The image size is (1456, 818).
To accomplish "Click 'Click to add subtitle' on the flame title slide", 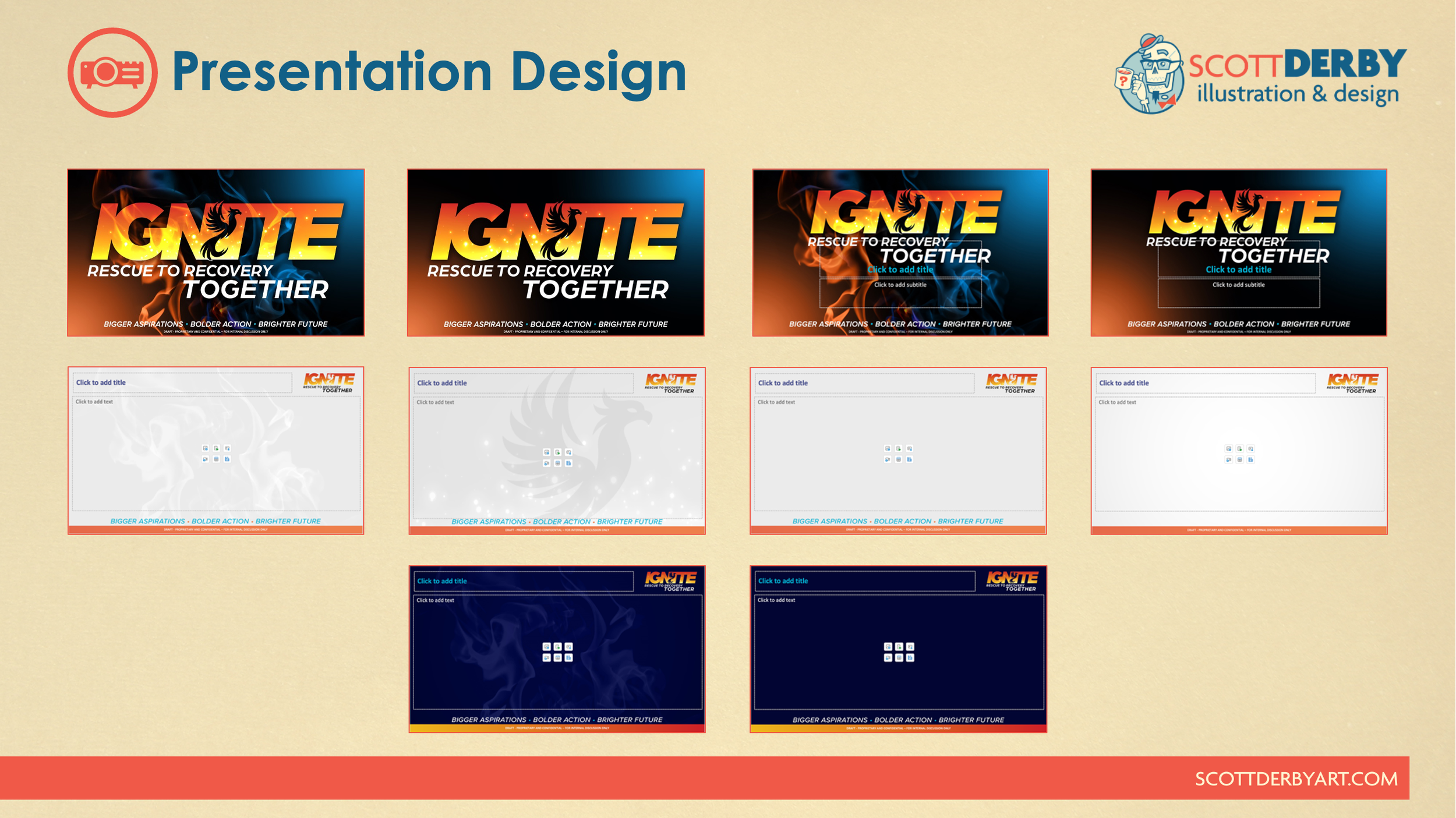I will pos(900,285).
